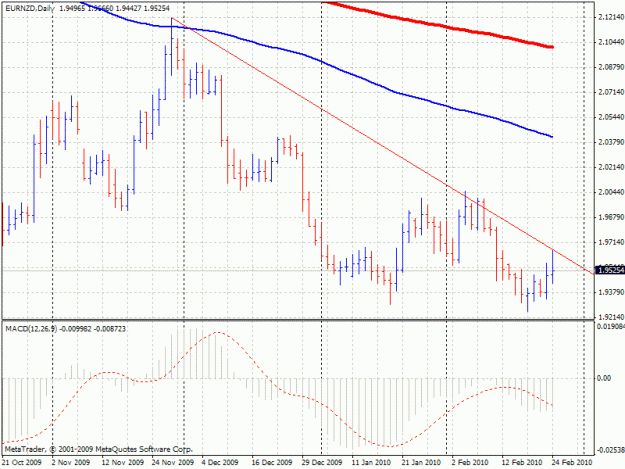Click the 4 Dec 2009 date label

220,462
